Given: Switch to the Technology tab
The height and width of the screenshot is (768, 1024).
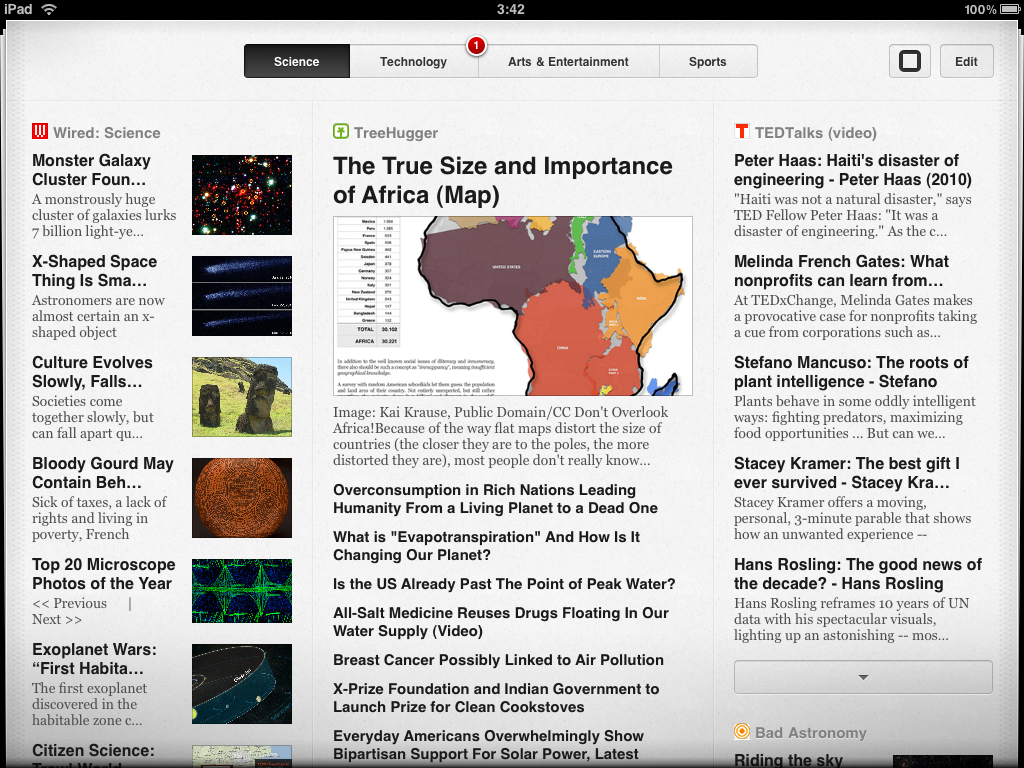Looking at the screenshot, I should click(x=413, y=61).
